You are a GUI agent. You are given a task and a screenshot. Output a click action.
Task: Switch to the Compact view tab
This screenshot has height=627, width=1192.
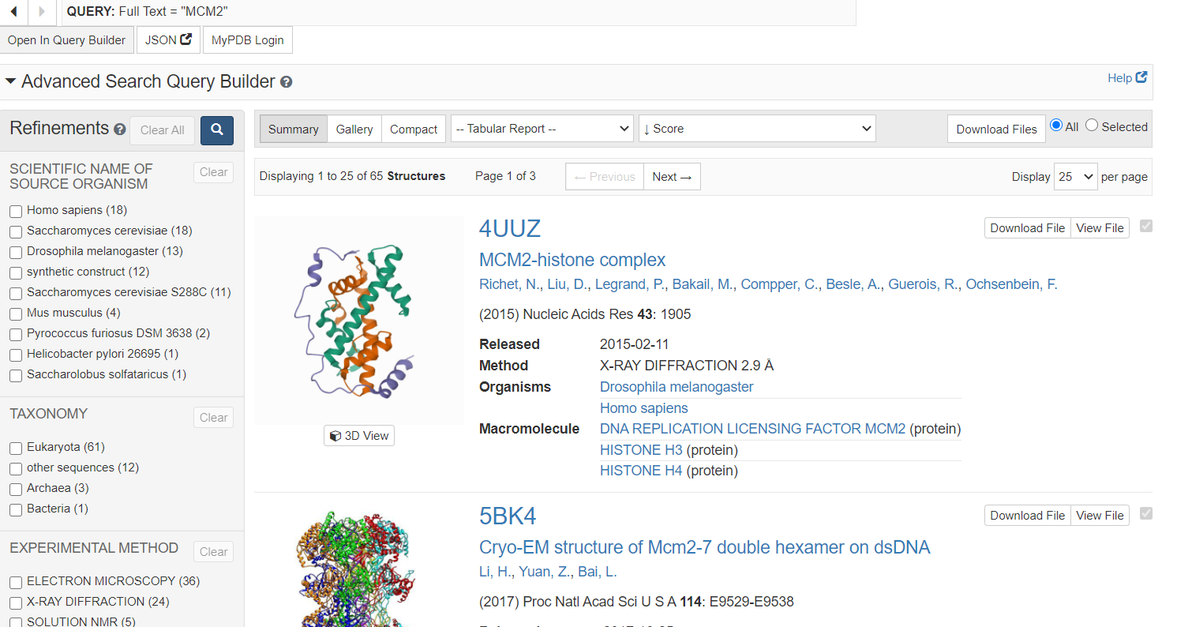click(x=414, y=129)
